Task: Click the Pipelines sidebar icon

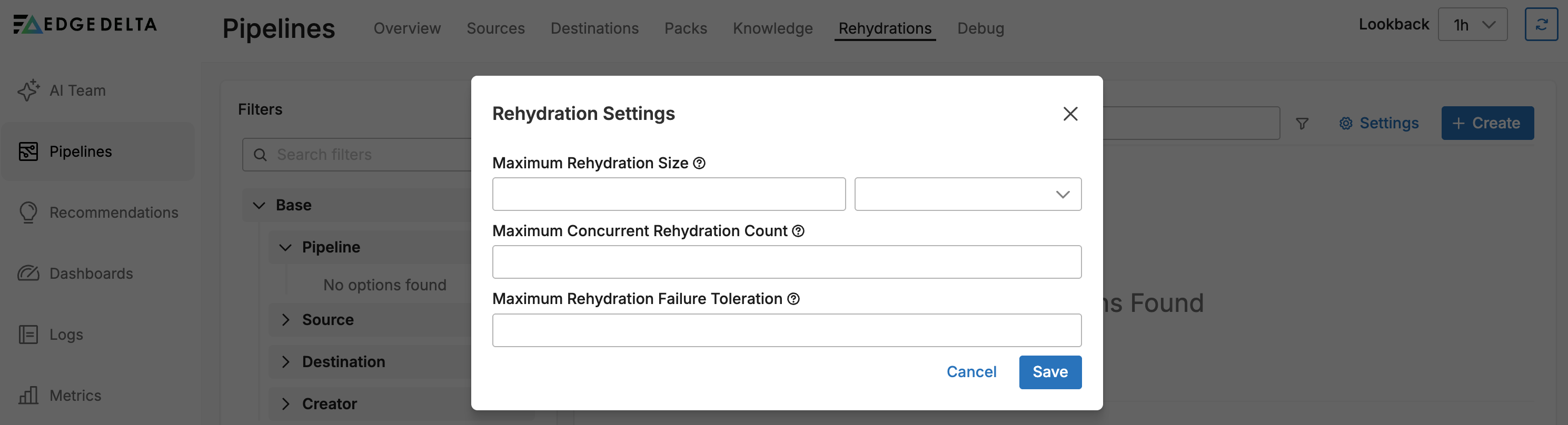Action: tap(28, 151)
